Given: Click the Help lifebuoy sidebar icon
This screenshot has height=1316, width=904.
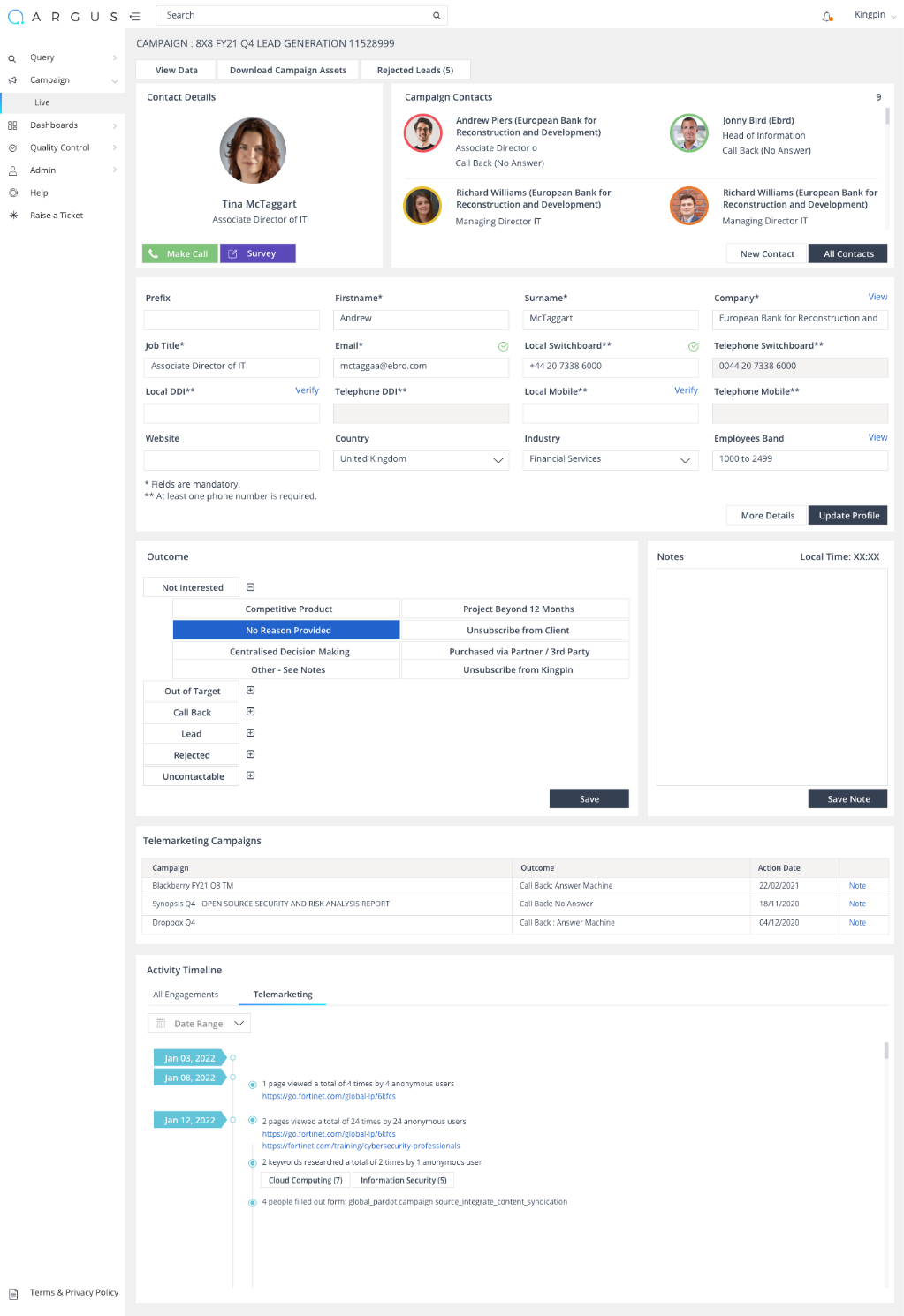Looking at the screenshot, I should (x=12, y=193).
